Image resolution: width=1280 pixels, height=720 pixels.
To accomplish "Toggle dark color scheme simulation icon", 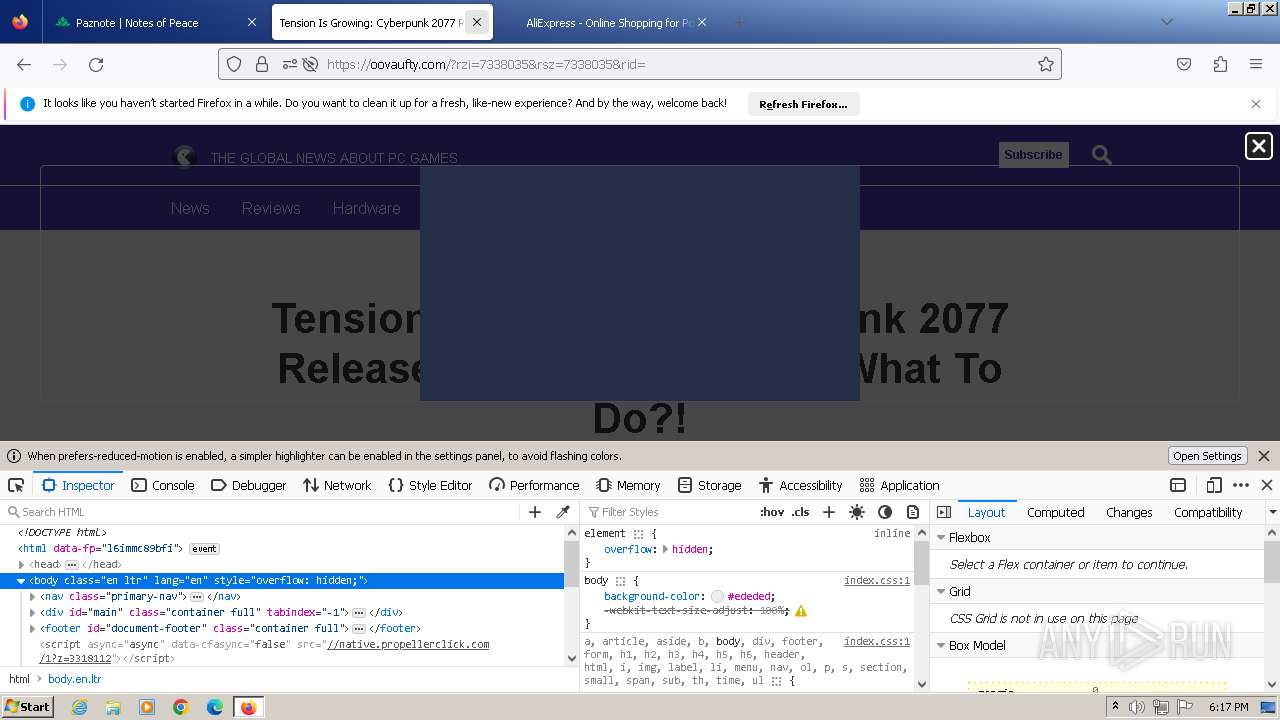I will (885, 512).
